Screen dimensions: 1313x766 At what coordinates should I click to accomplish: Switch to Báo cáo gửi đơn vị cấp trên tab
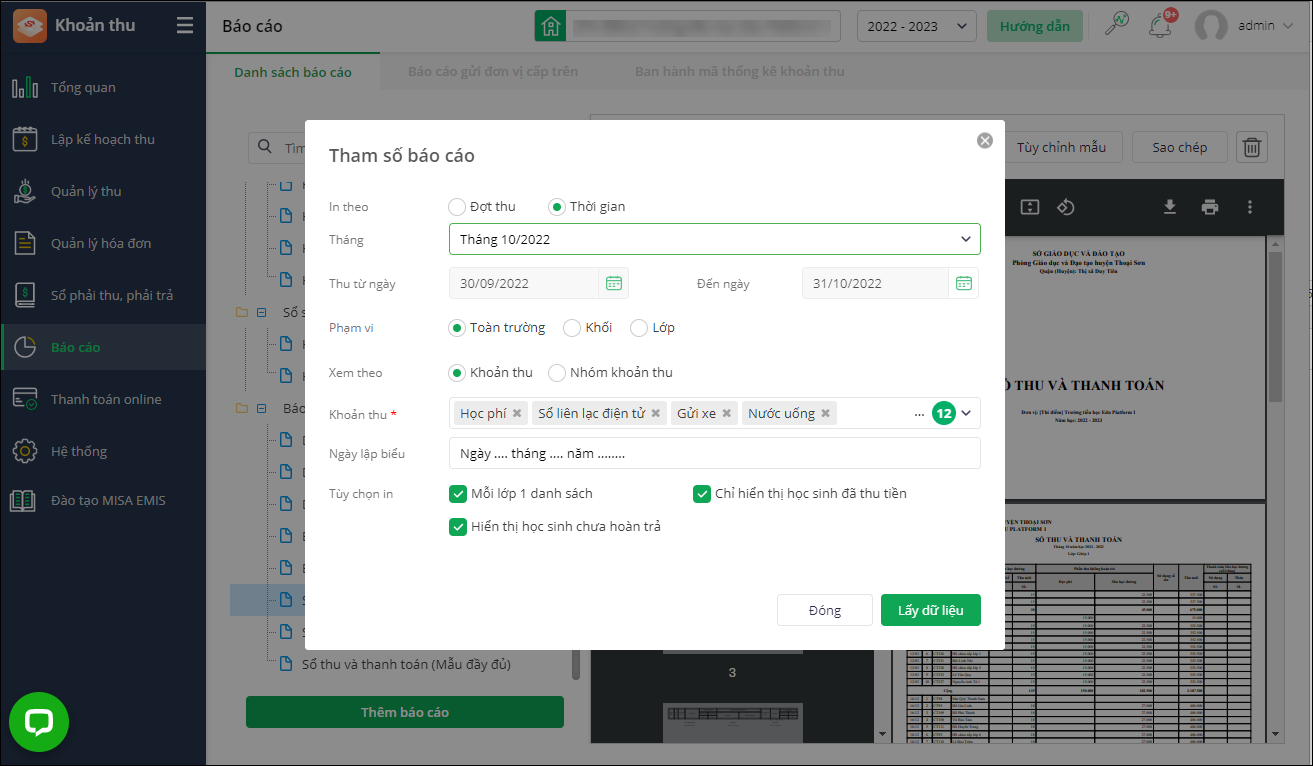[493, 72]
